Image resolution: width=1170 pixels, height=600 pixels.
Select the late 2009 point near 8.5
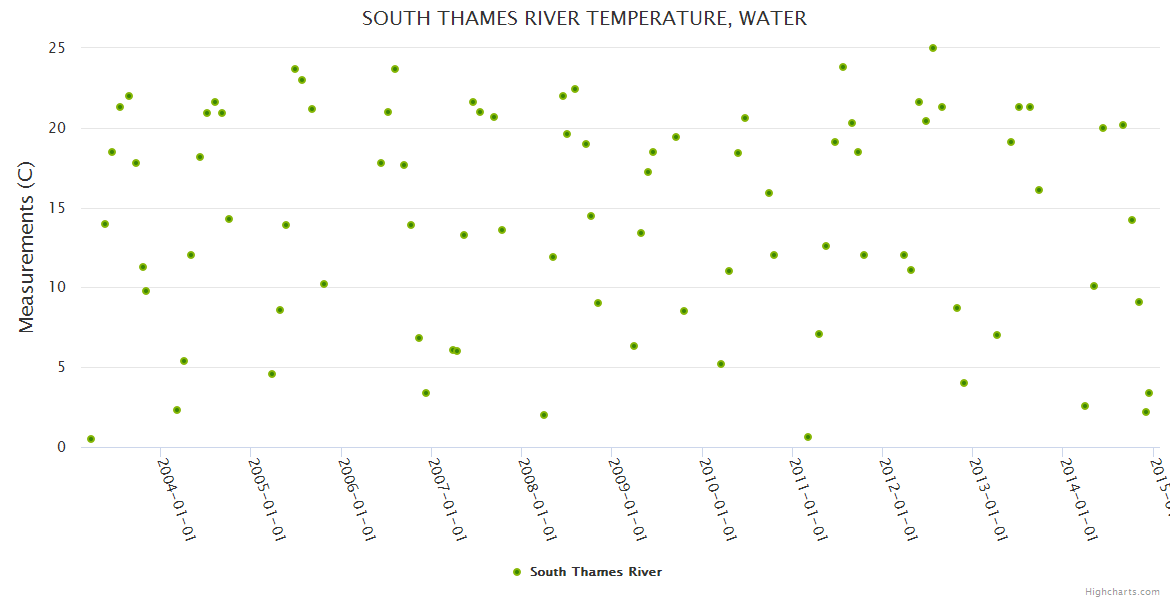[x=684, y=311]
